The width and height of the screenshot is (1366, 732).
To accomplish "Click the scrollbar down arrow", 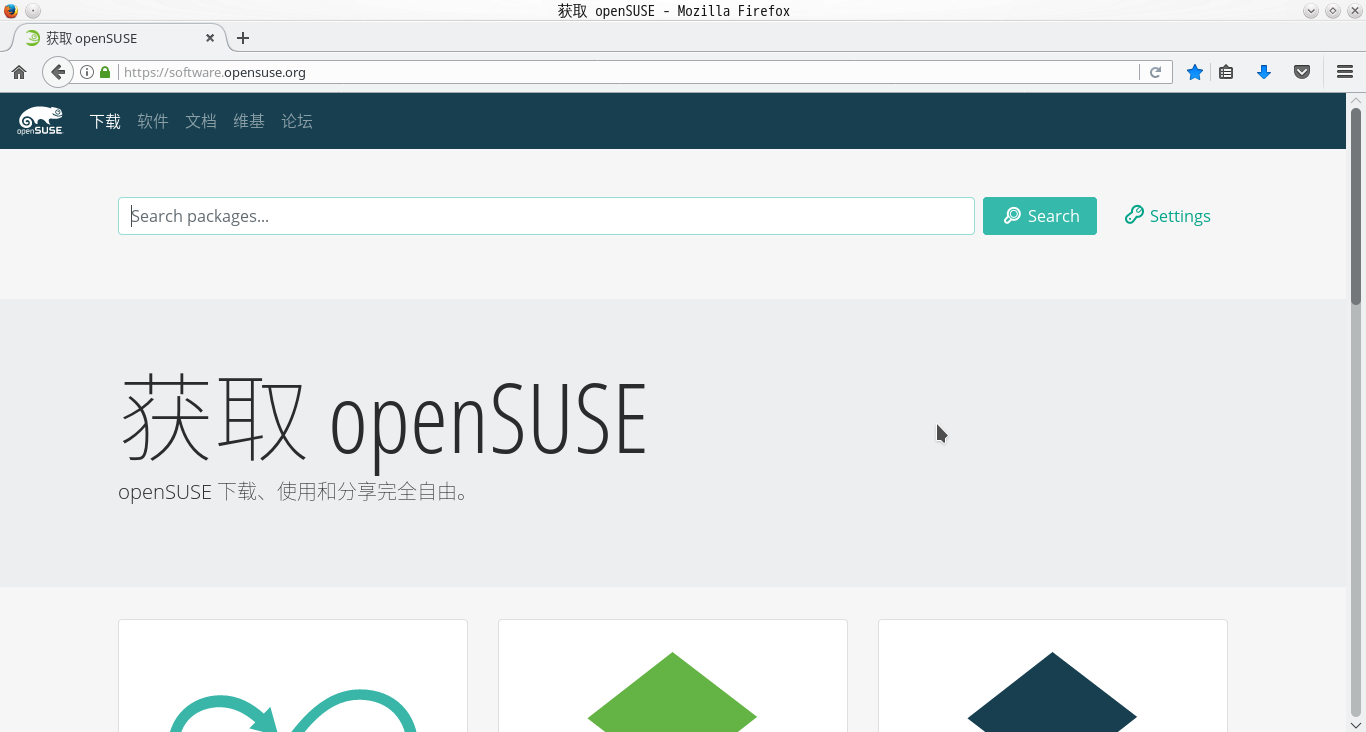I will coord(1358,722).
